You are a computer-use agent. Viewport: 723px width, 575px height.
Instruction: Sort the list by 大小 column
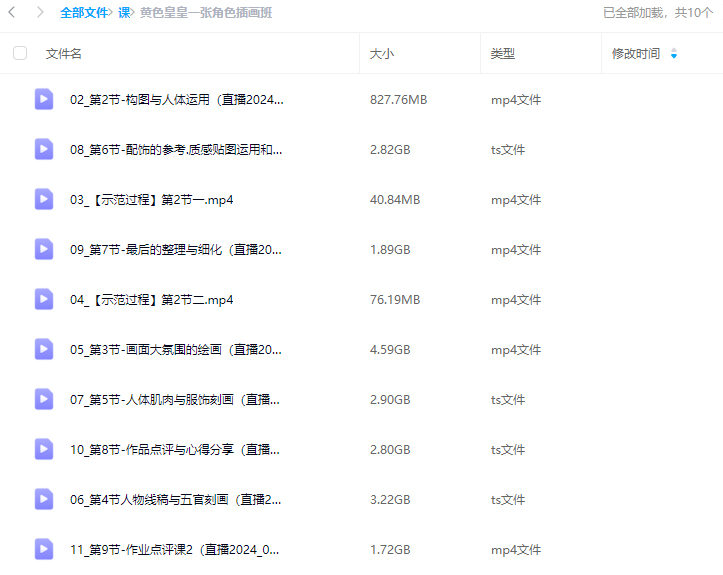381,54
